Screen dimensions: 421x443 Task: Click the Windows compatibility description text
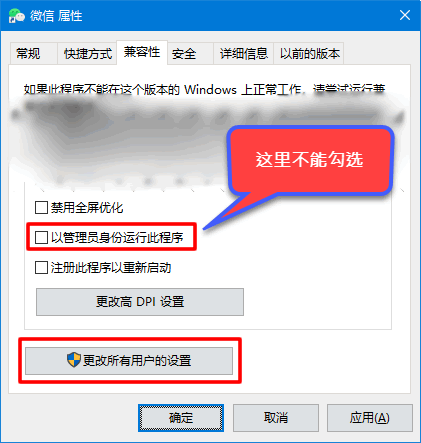[x=205, y=89]
